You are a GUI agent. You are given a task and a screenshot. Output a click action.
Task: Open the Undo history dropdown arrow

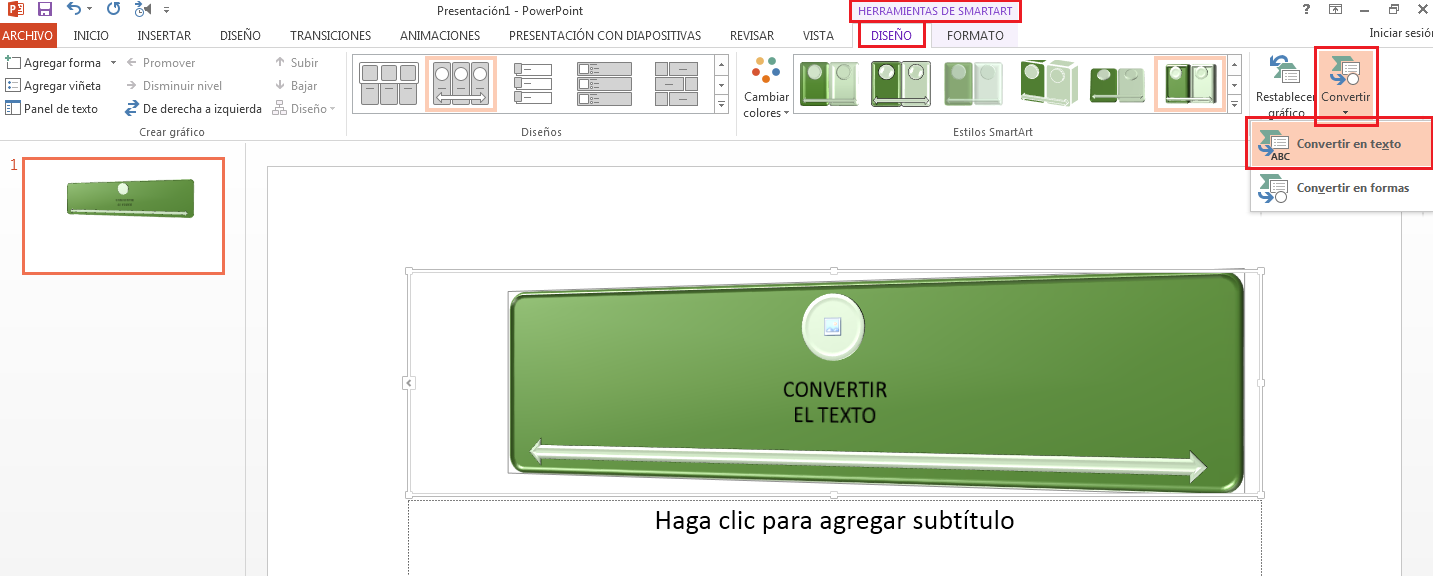tap(90, 10)
